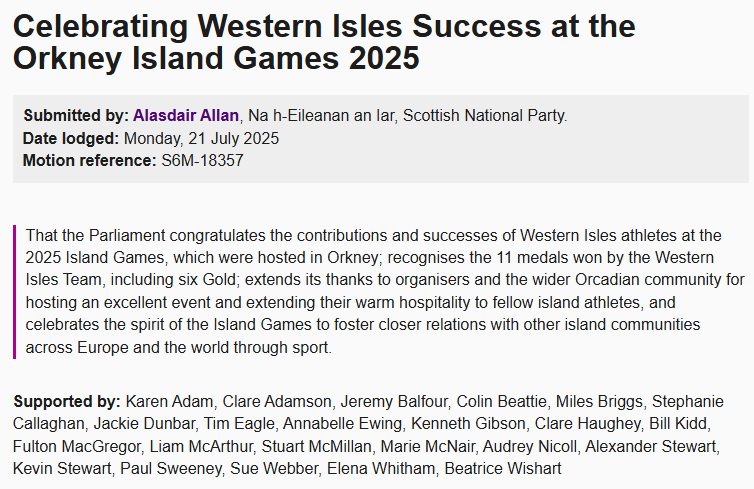Viewport: 754px width, 489px height.
Task: Select the 'Date lodged:' label
Action: coord(71,138)
